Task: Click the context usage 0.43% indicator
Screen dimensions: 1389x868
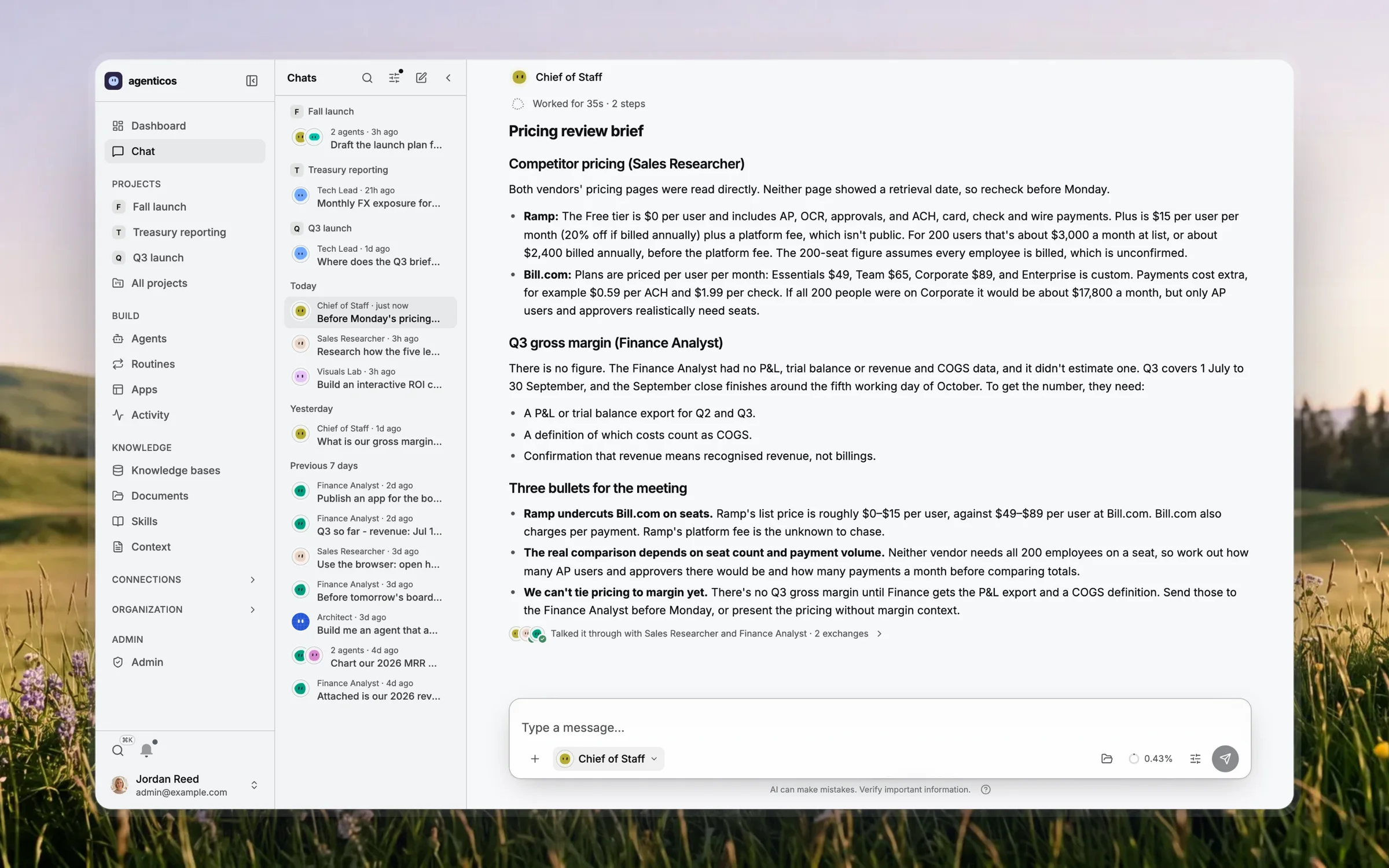Action: point(1151,758)
